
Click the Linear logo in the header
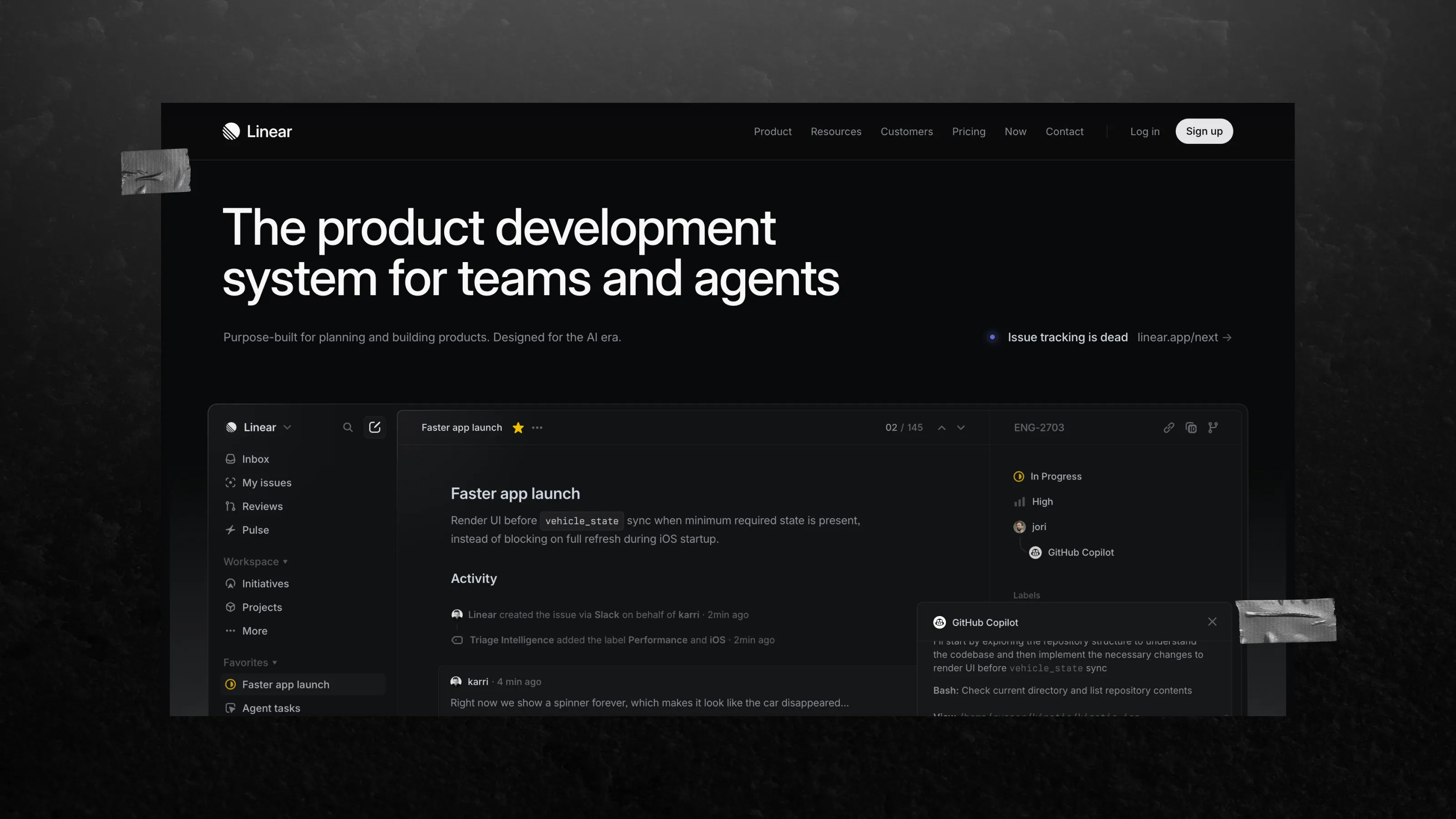coord(257,131)
